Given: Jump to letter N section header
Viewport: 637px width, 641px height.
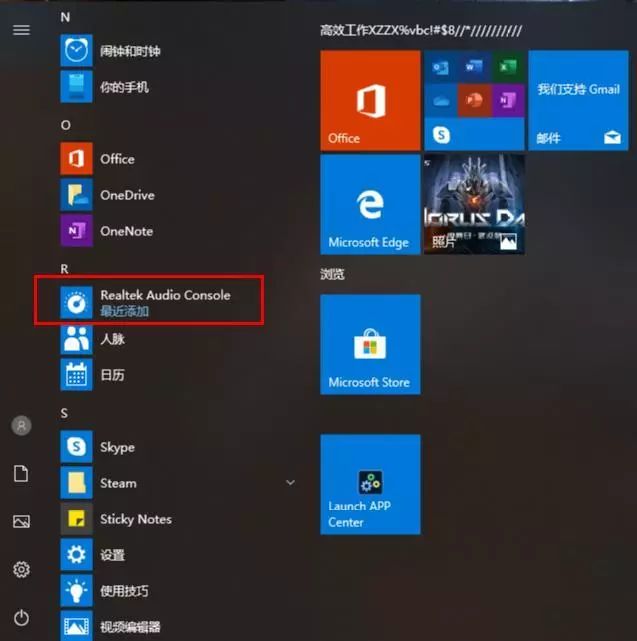Looking at the screenshot, I should [x=65, y=17].
